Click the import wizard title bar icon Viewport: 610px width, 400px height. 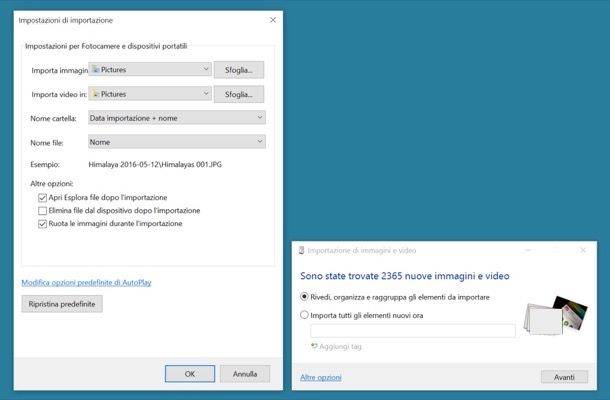(x=300, y=250)
